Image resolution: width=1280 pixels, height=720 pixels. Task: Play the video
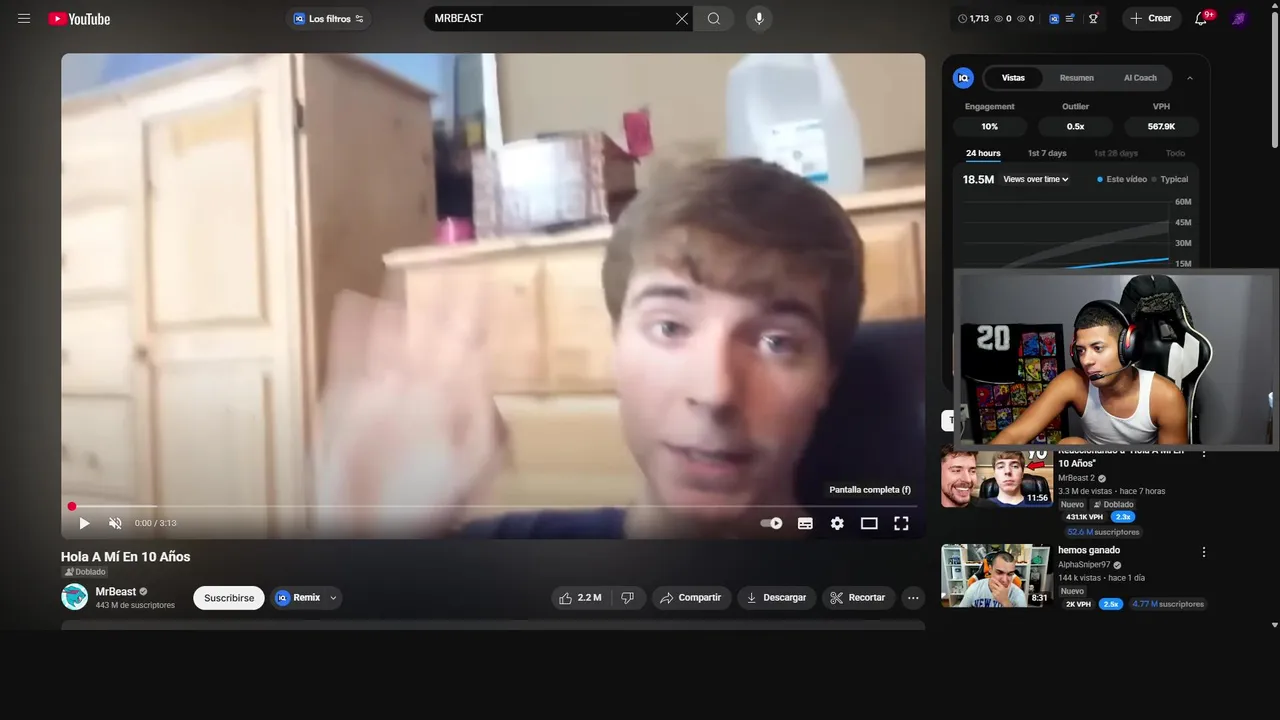pyautogui.click(x=84, y=523)
